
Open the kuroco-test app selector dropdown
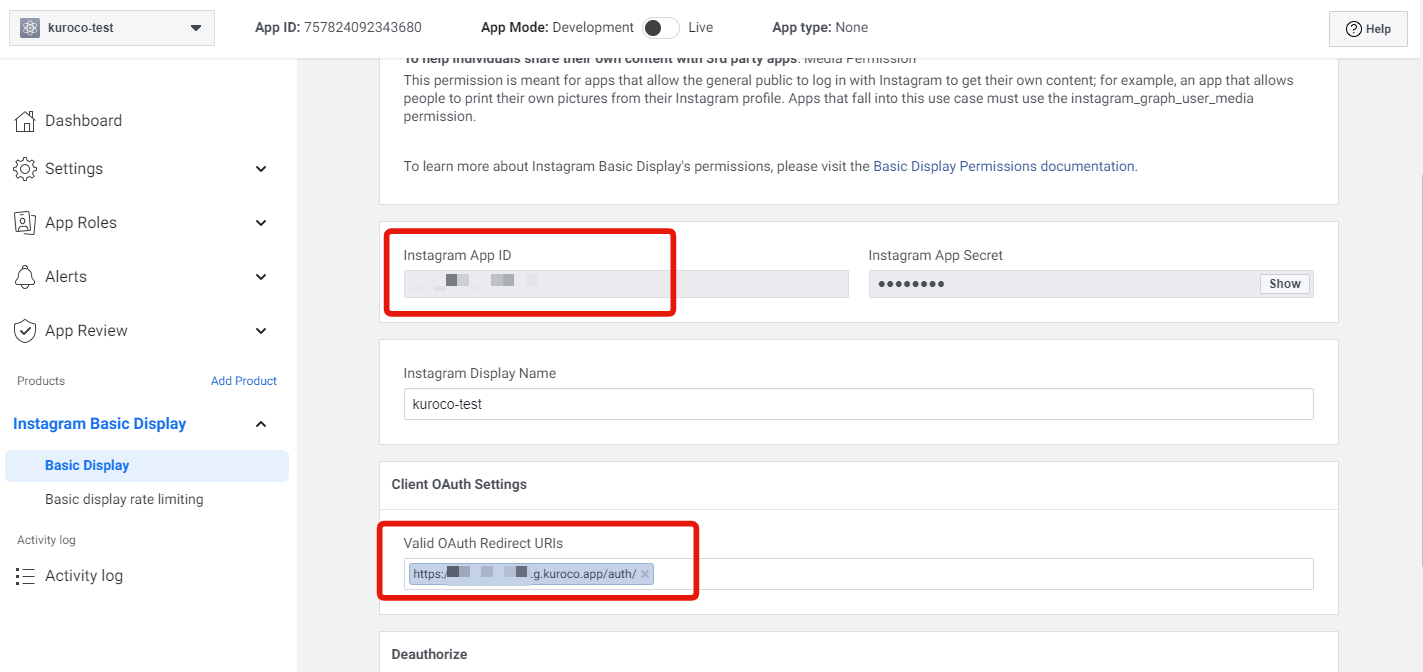click(197, 27)
